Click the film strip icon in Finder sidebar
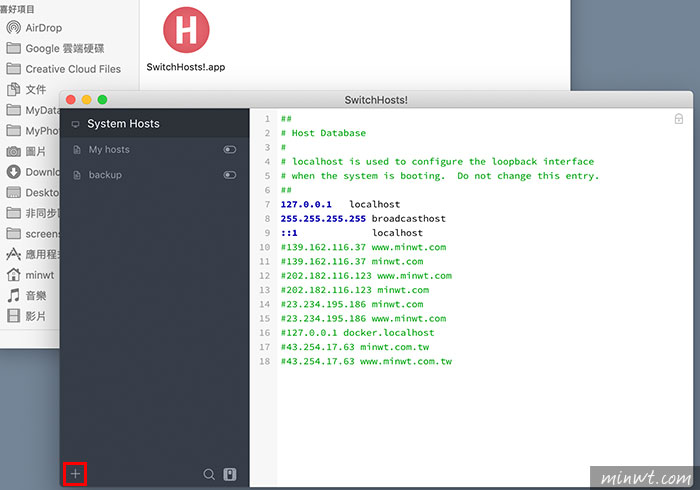The width and height of the screenshot is (700, 490). point(13,316)
